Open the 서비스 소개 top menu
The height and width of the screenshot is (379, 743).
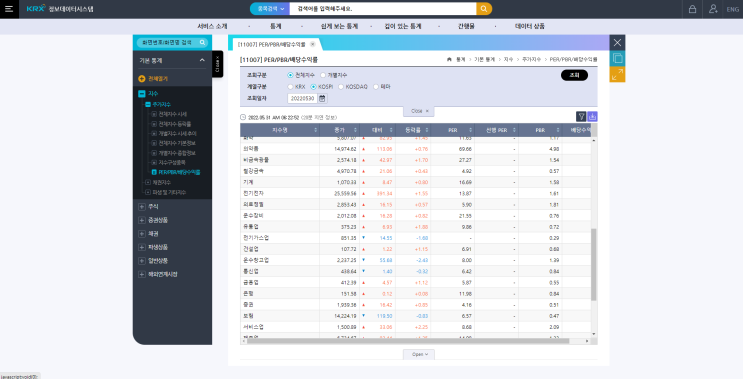pos(212,27)
